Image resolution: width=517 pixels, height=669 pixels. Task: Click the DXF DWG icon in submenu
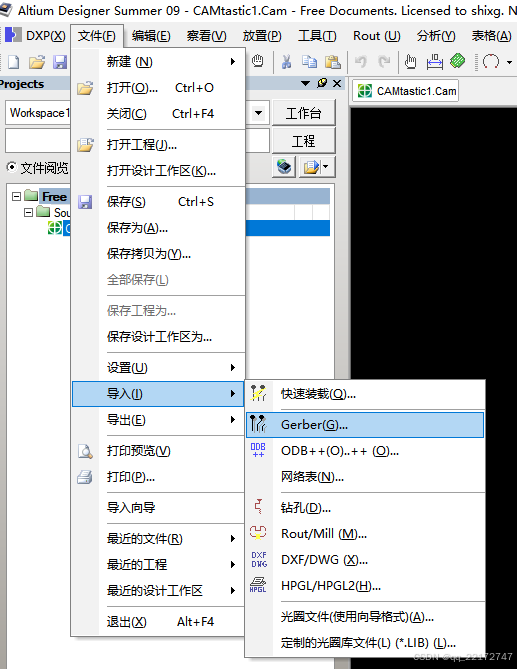(x=259, y=559)
